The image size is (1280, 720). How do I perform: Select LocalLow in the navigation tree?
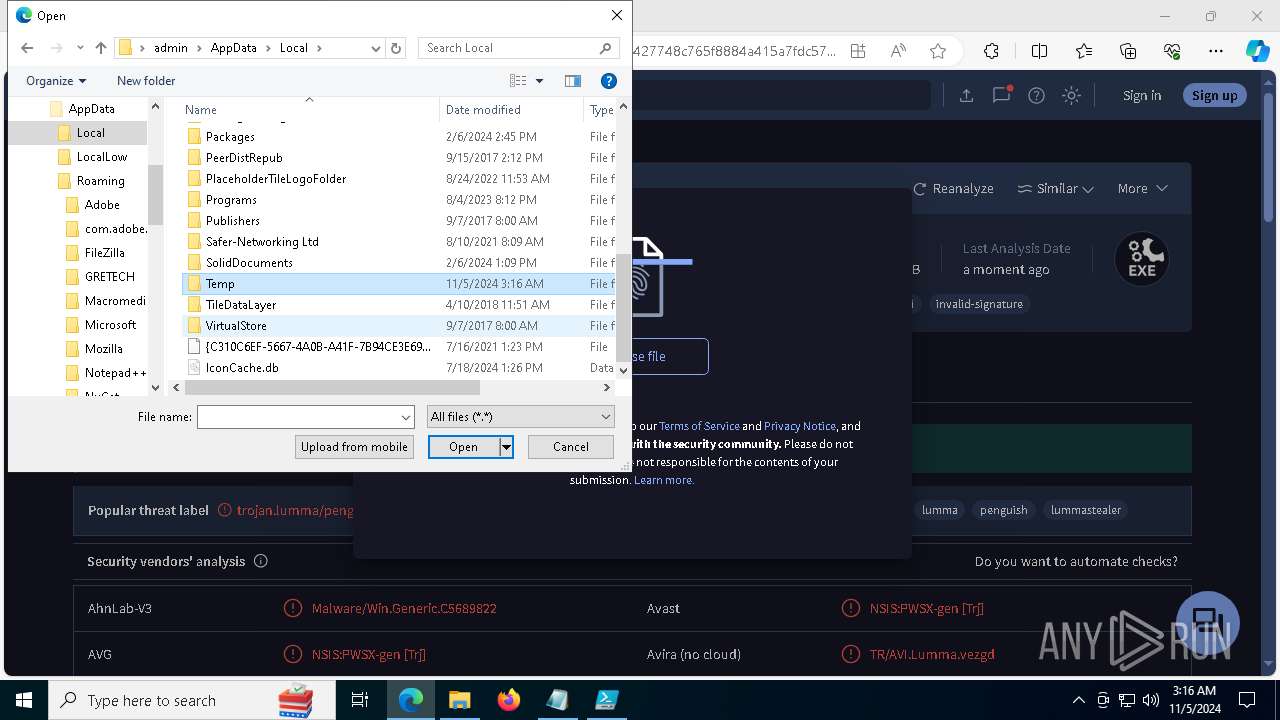tap(102, 157)
